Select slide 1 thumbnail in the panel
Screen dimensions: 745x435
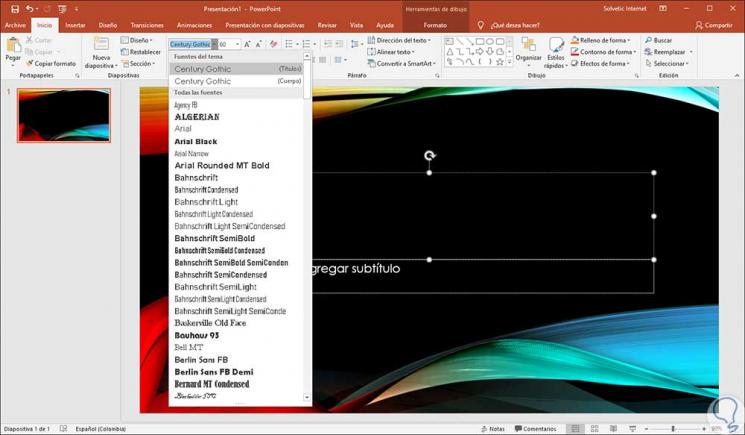pos(64,115)
